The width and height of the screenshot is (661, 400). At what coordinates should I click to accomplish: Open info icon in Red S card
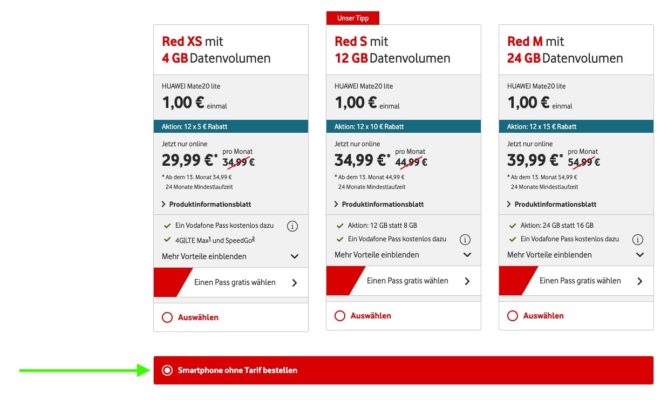click(x=465, y=240)
